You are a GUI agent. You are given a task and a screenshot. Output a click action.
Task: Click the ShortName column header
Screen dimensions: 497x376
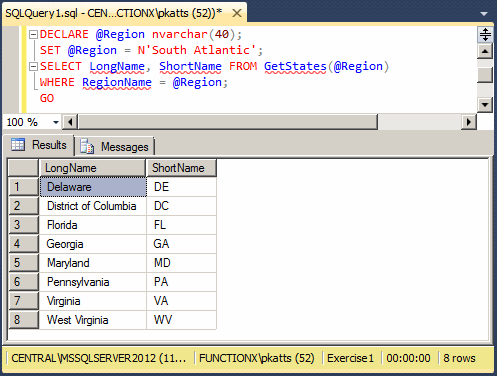coord(181,168)
